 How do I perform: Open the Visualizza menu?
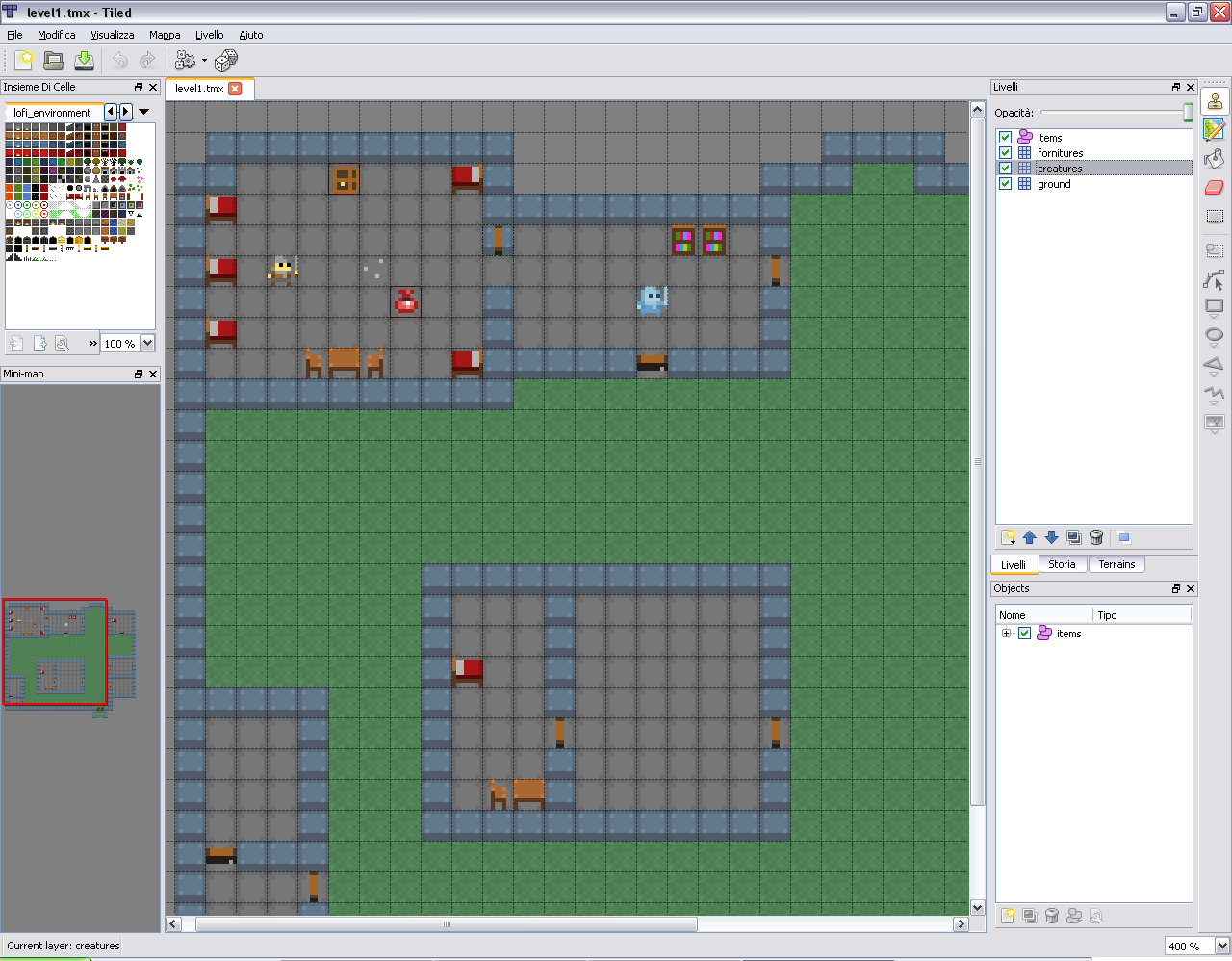(x=113, y=35)
